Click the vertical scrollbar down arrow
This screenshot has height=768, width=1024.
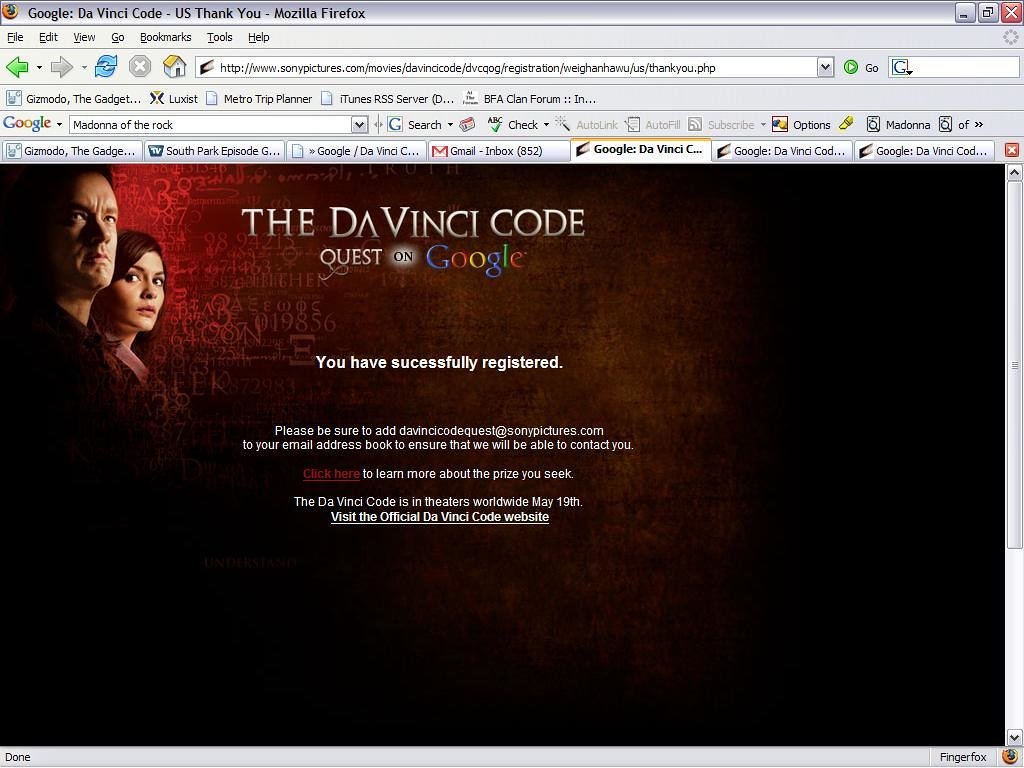coord(1014,737)
